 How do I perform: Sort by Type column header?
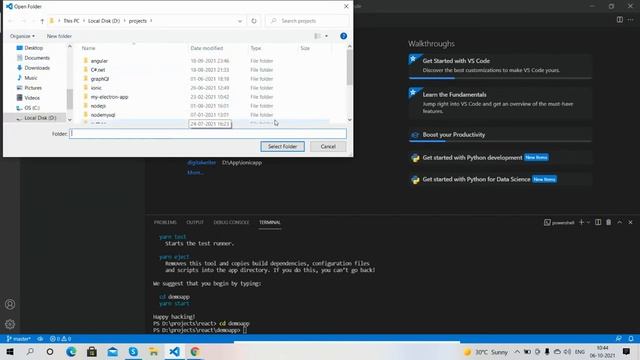tap(256, 48)
